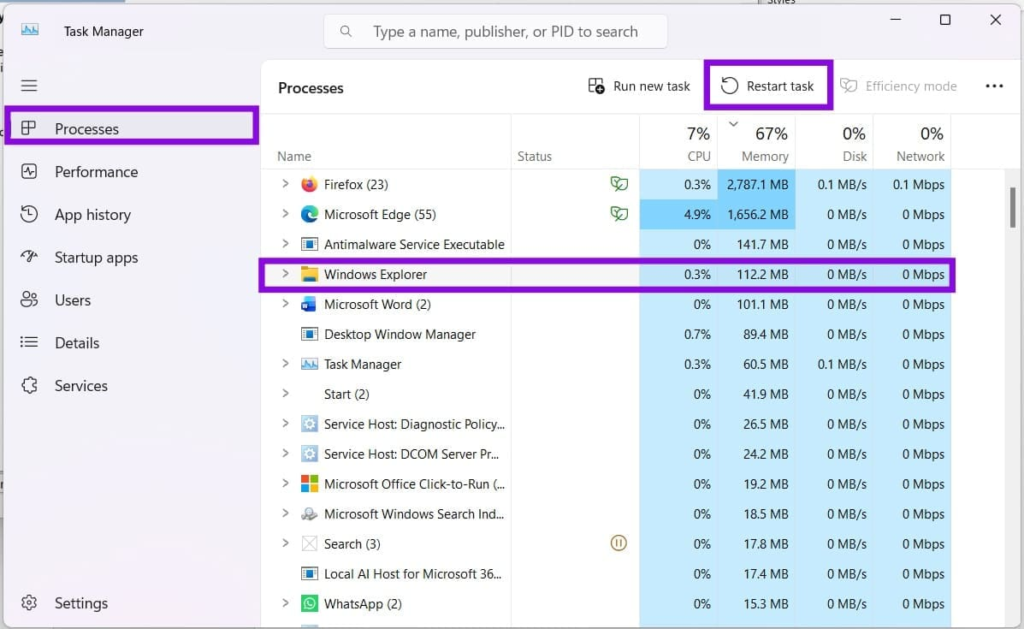This screenshot has height=629, width=1024.
Task: Select the Local AI Host for Microsoft 36... row
Action: click(x=607, y=574)
